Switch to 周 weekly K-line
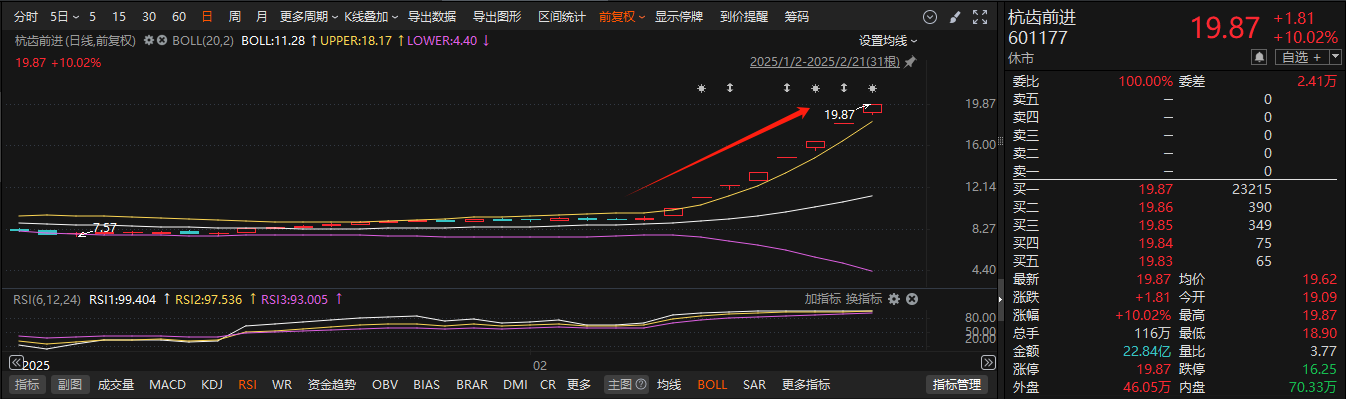Screen dimensions: 1346x399 [234, 17]
